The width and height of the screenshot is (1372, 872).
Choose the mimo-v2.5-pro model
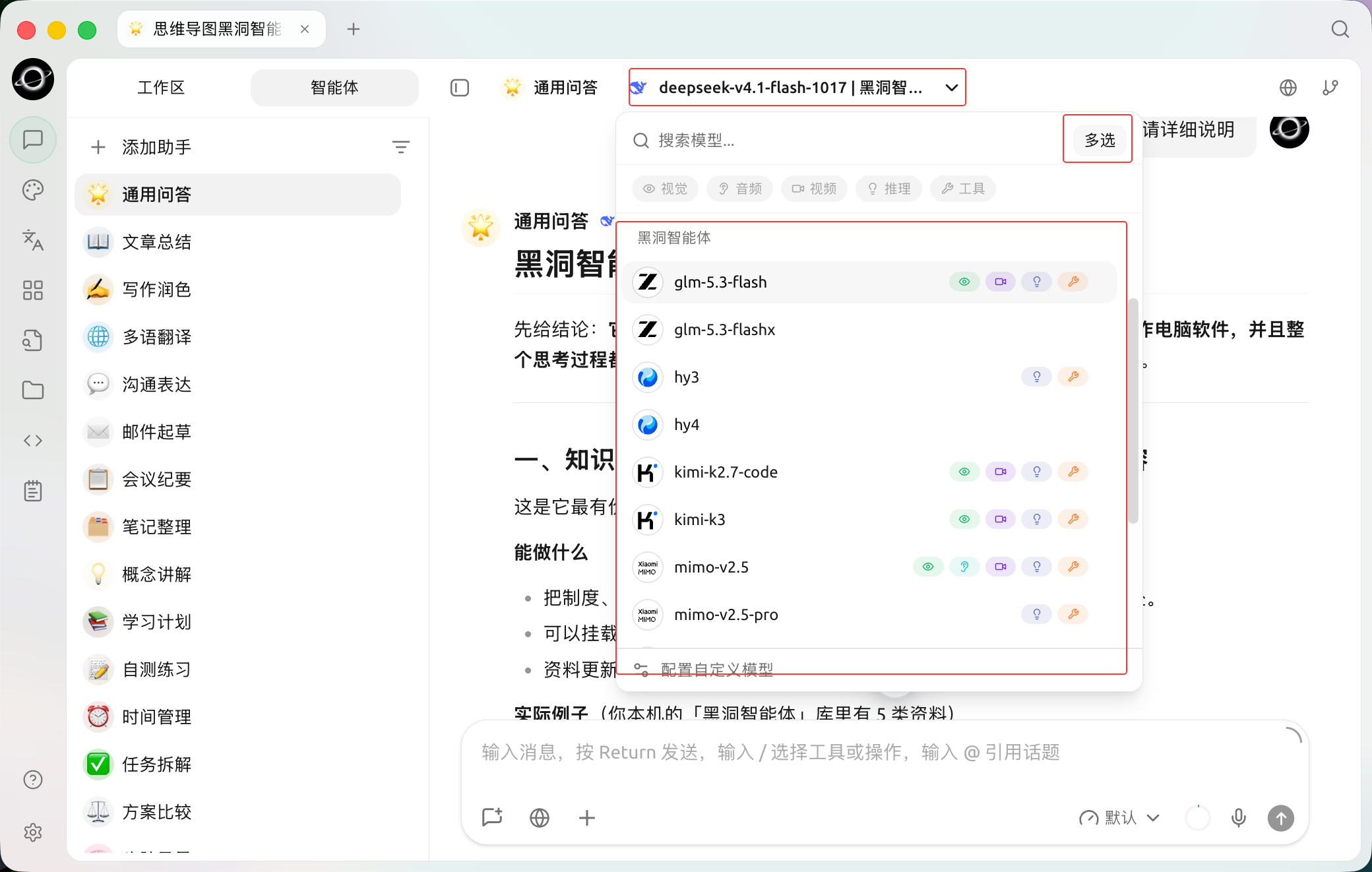[869, 615]
